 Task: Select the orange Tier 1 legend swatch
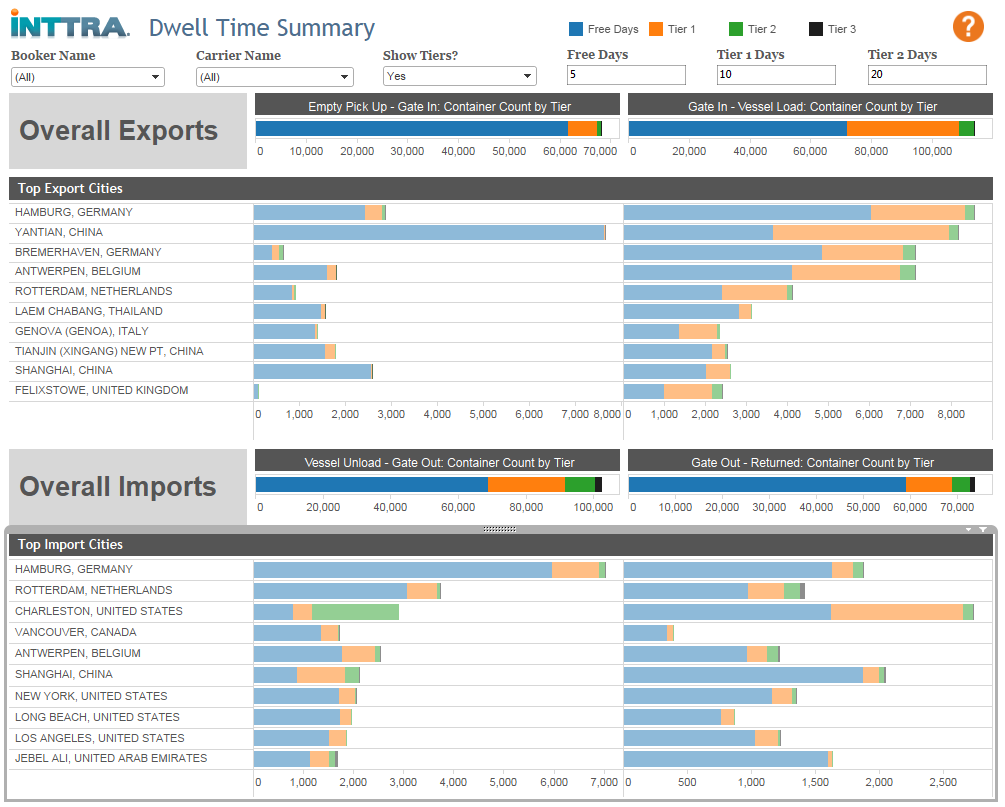(x=656, y=29)
